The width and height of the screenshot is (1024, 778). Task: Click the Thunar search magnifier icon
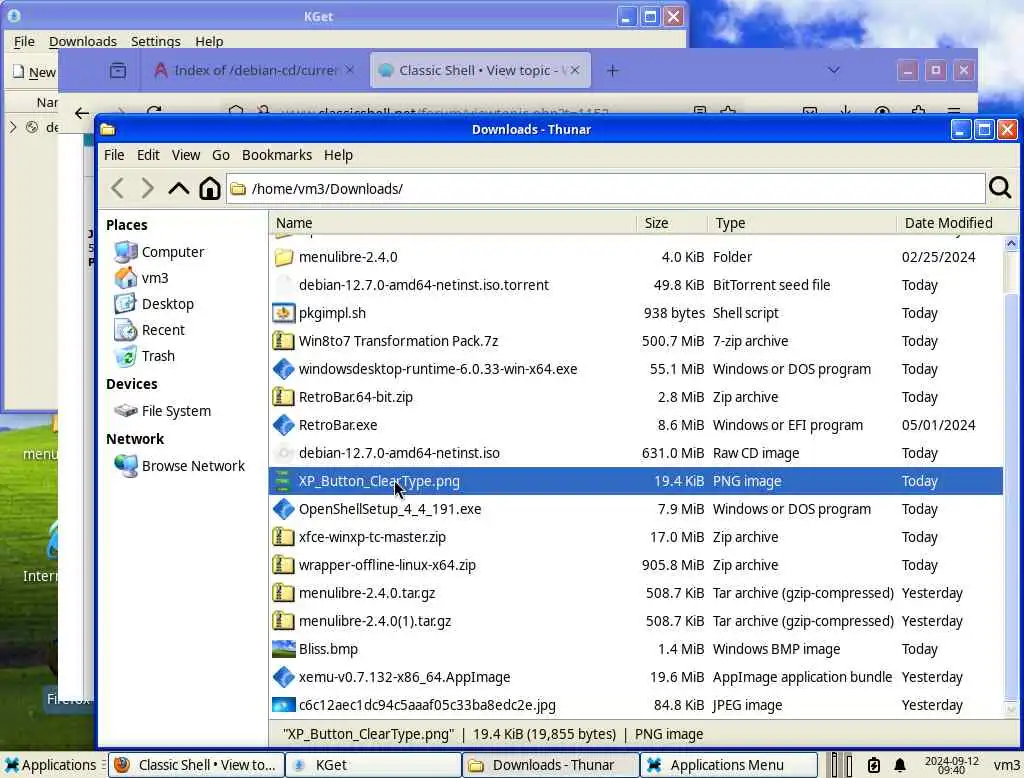1000,188
